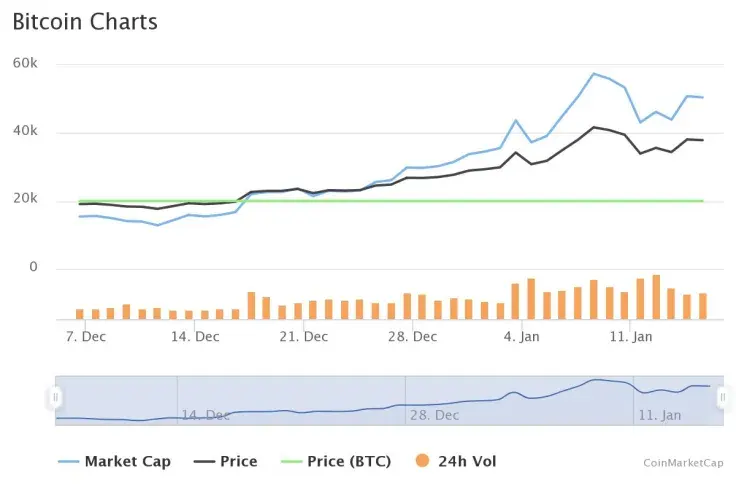Screen dimensions: 736x491
Task: Click the navigator near the 28. Dec label
Action: pyautogui.click(x=434, y=413)
